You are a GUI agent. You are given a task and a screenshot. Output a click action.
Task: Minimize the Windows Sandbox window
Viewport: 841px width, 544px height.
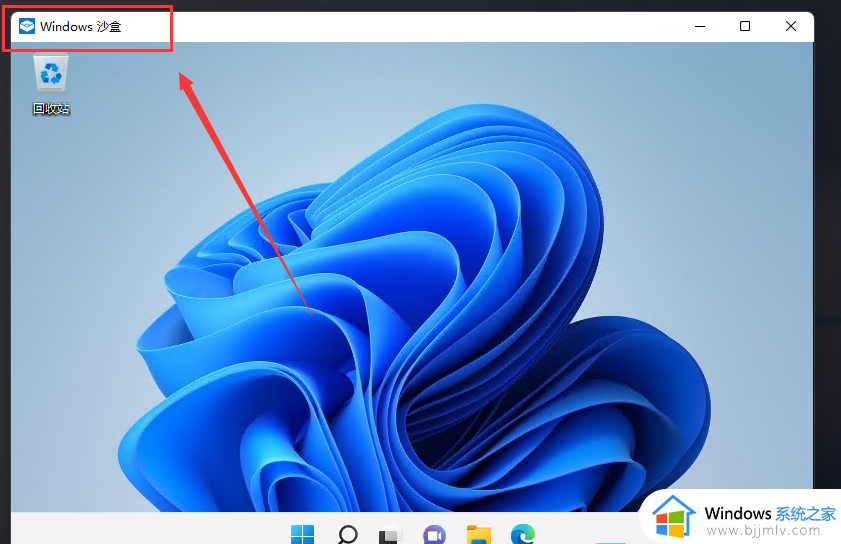tap(700, 26)
